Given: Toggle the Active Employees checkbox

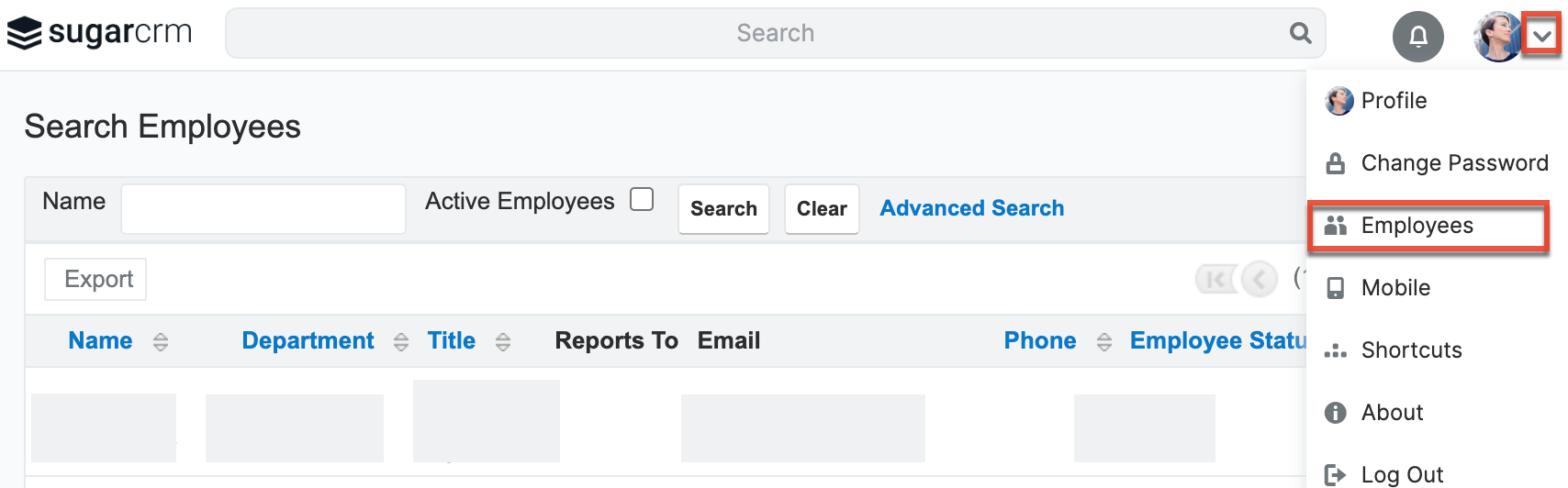Looking at the screenshot, I should pyautogui.click(x=642, y=200).
